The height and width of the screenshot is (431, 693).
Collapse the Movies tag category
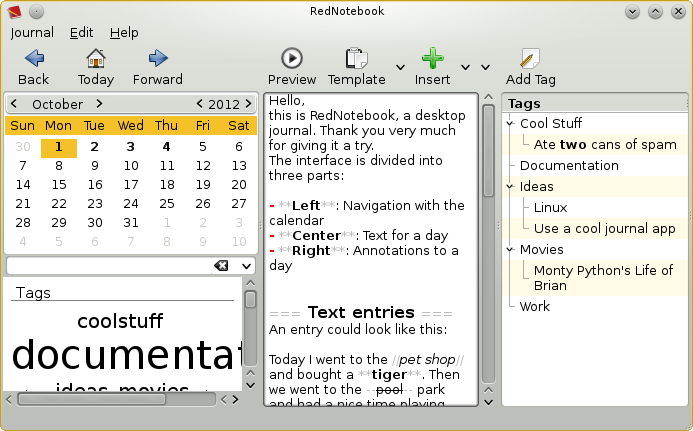tap(510, 250)
